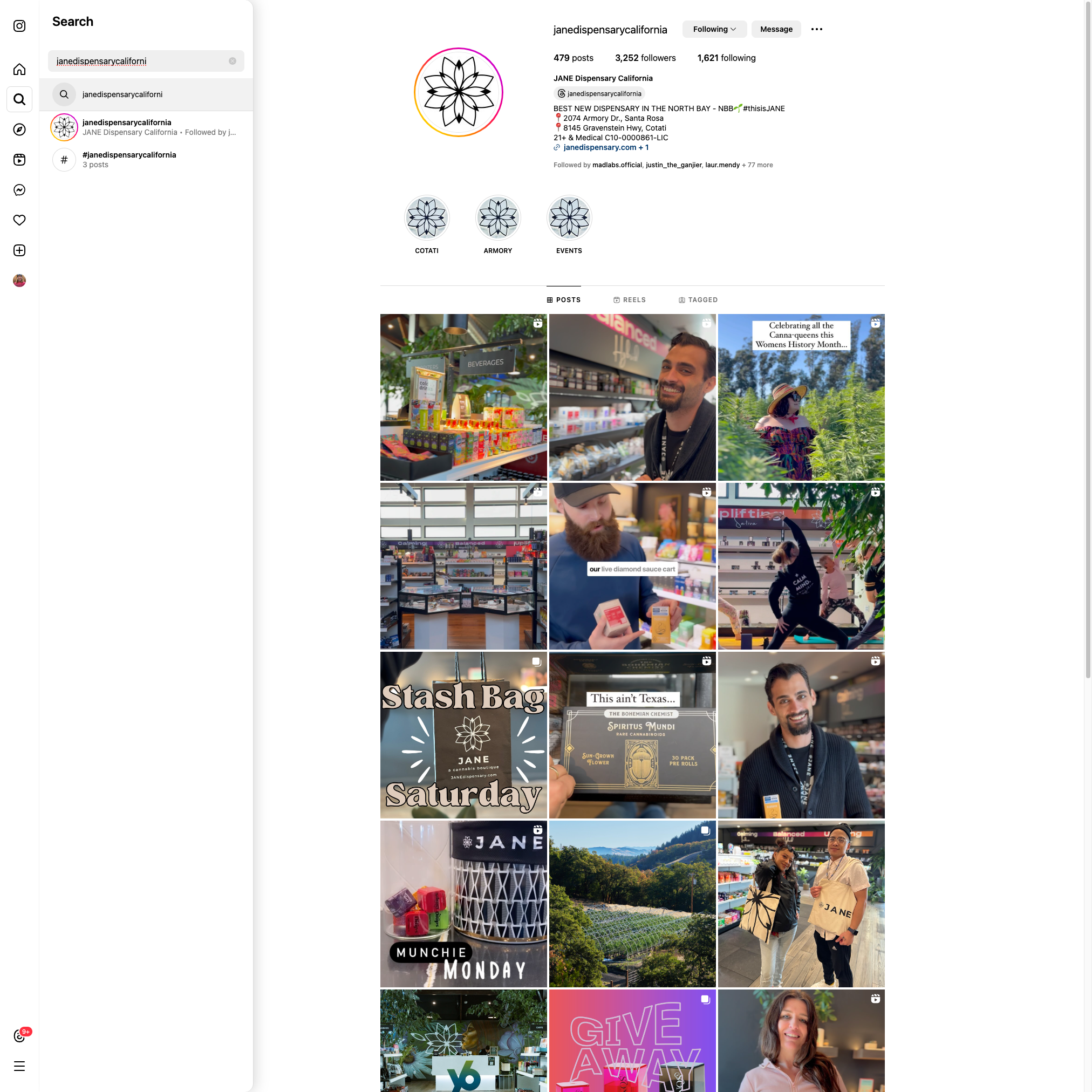Open the Munchie Monday post
1092x1092 pixels.
[x=463, y=904]
